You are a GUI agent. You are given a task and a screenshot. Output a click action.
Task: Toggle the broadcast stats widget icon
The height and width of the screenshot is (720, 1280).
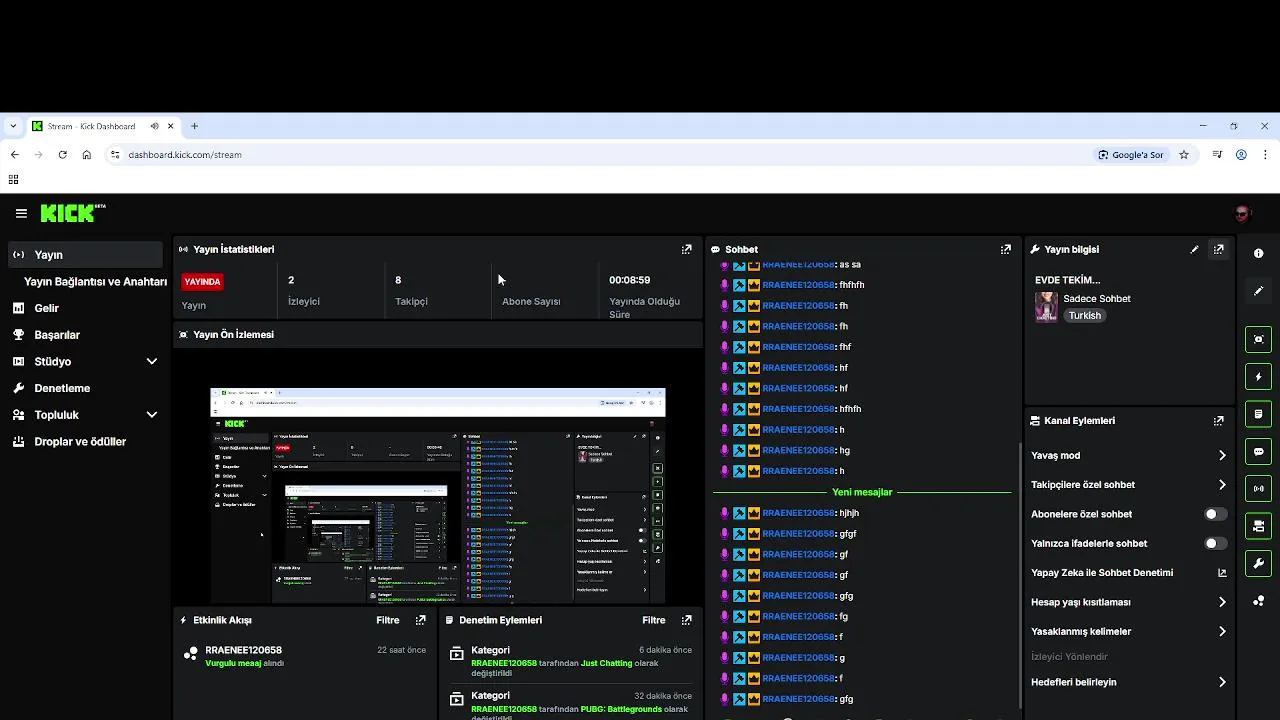tap(1258, 489)
